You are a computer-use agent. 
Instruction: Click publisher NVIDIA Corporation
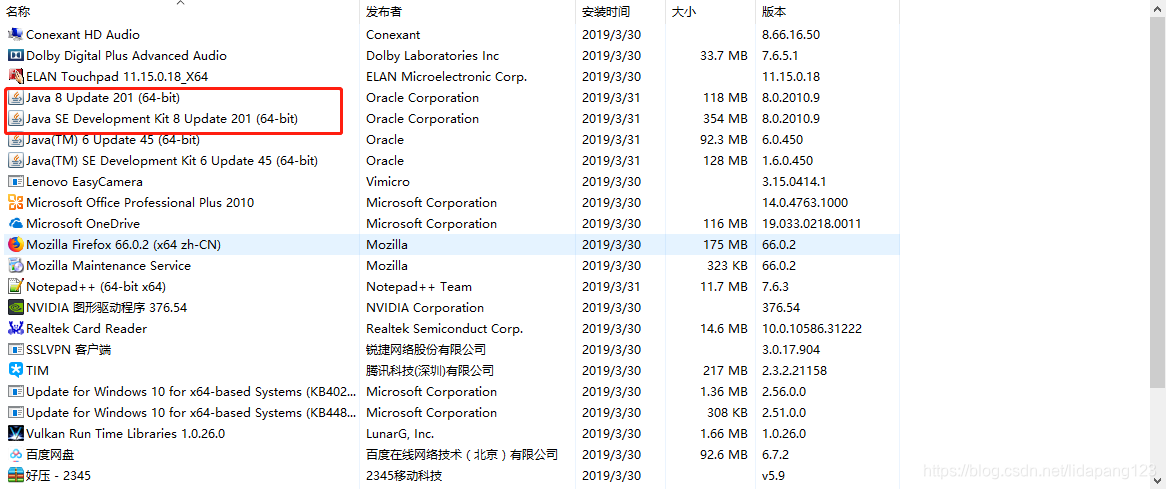(x=425, y=307)
